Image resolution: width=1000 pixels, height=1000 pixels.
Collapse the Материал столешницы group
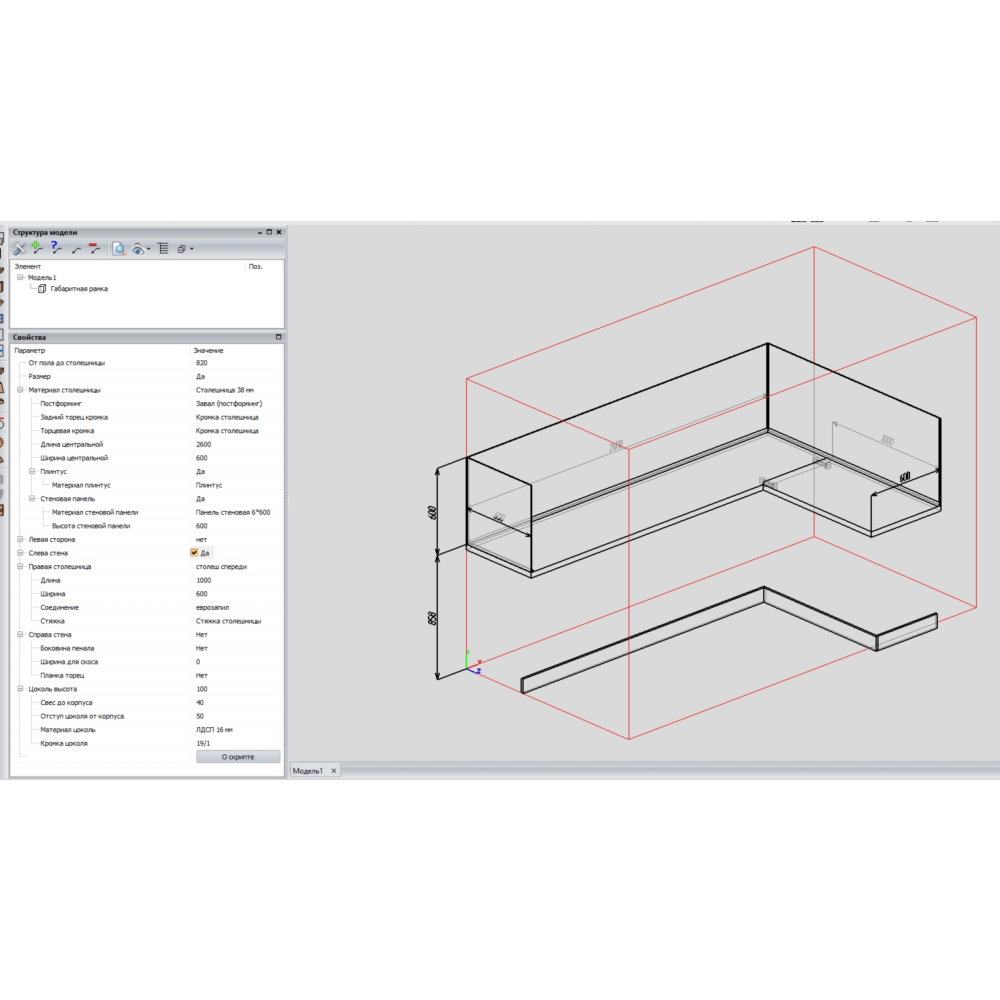tap(20, 390)
